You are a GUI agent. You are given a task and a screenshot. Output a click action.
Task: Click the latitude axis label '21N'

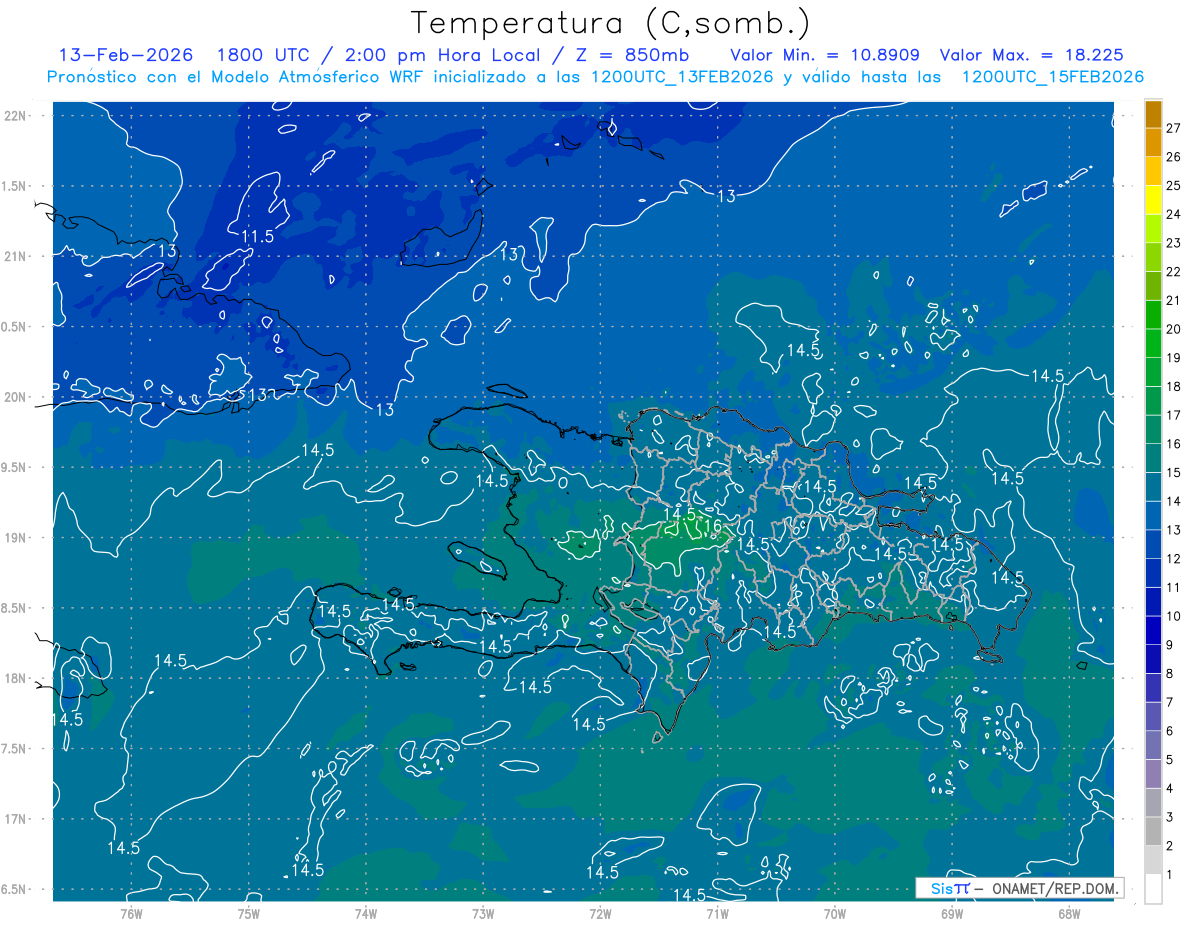point(16,256)
